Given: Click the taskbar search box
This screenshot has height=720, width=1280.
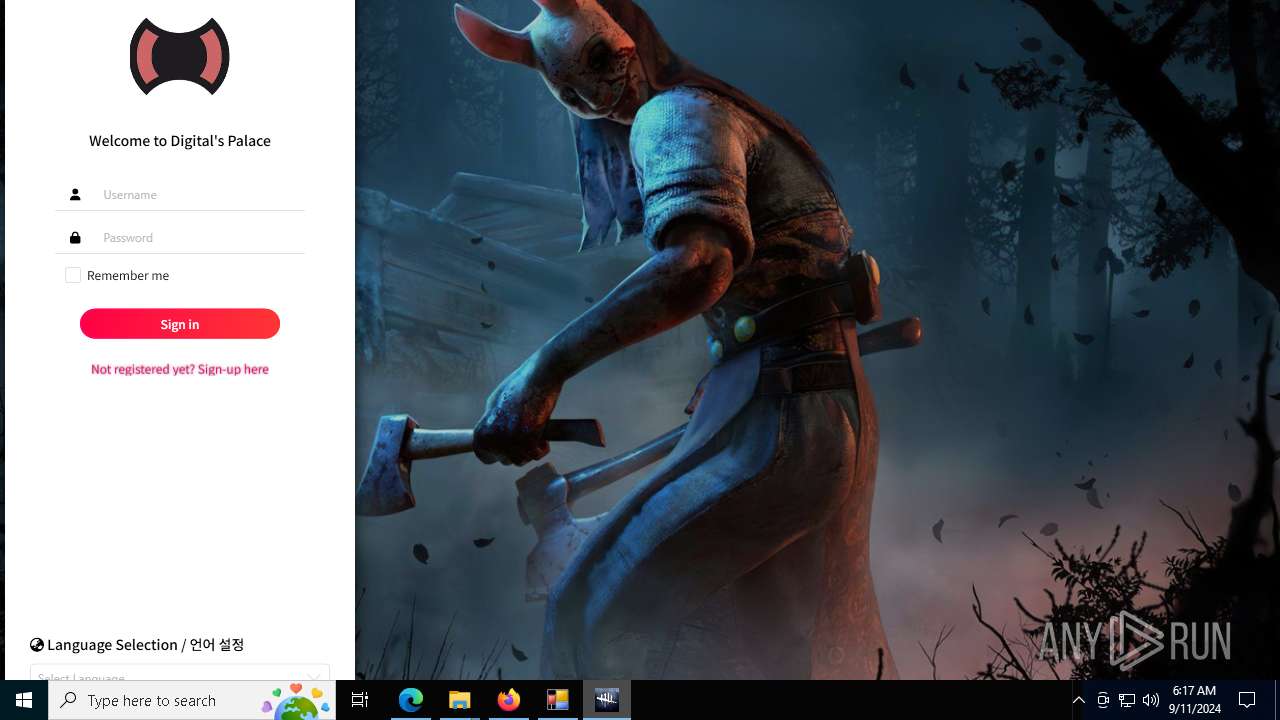Looking at the screenshot, I should click(x=192, y=700).
